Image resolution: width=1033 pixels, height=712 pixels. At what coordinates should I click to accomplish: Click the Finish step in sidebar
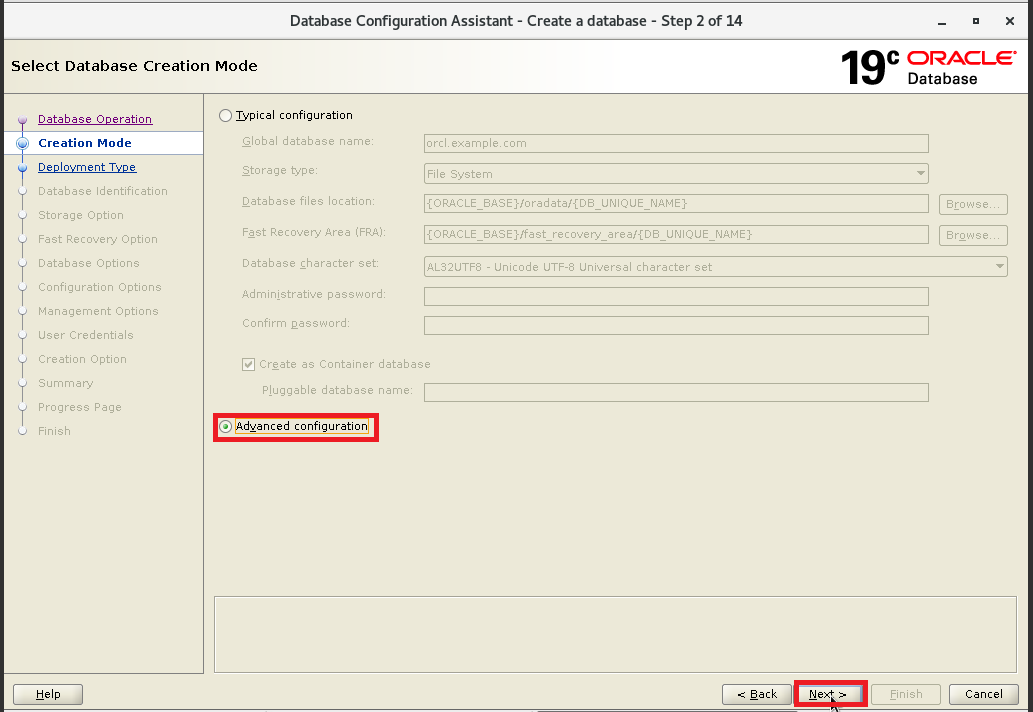(x=54, y=431)
